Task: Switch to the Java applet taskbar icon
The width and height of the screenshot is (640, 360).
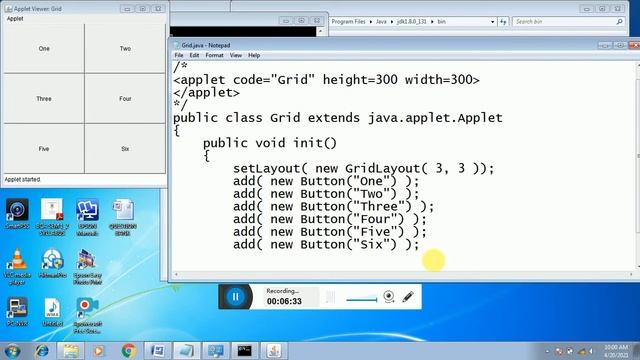Action: click(x=274, y=351)
